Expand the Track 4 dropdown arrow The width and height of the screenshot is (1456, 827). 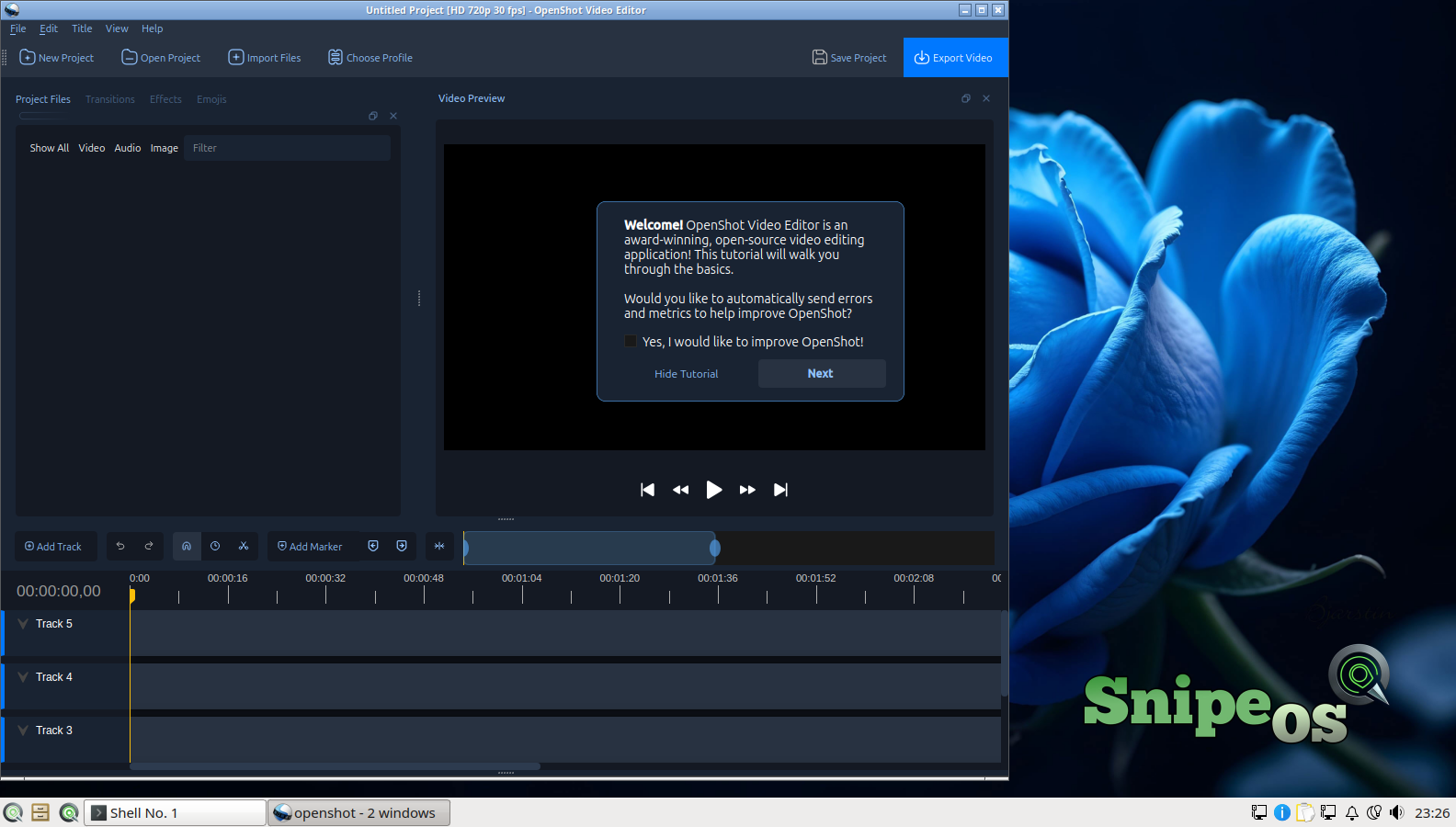click(x=23, y=677)
